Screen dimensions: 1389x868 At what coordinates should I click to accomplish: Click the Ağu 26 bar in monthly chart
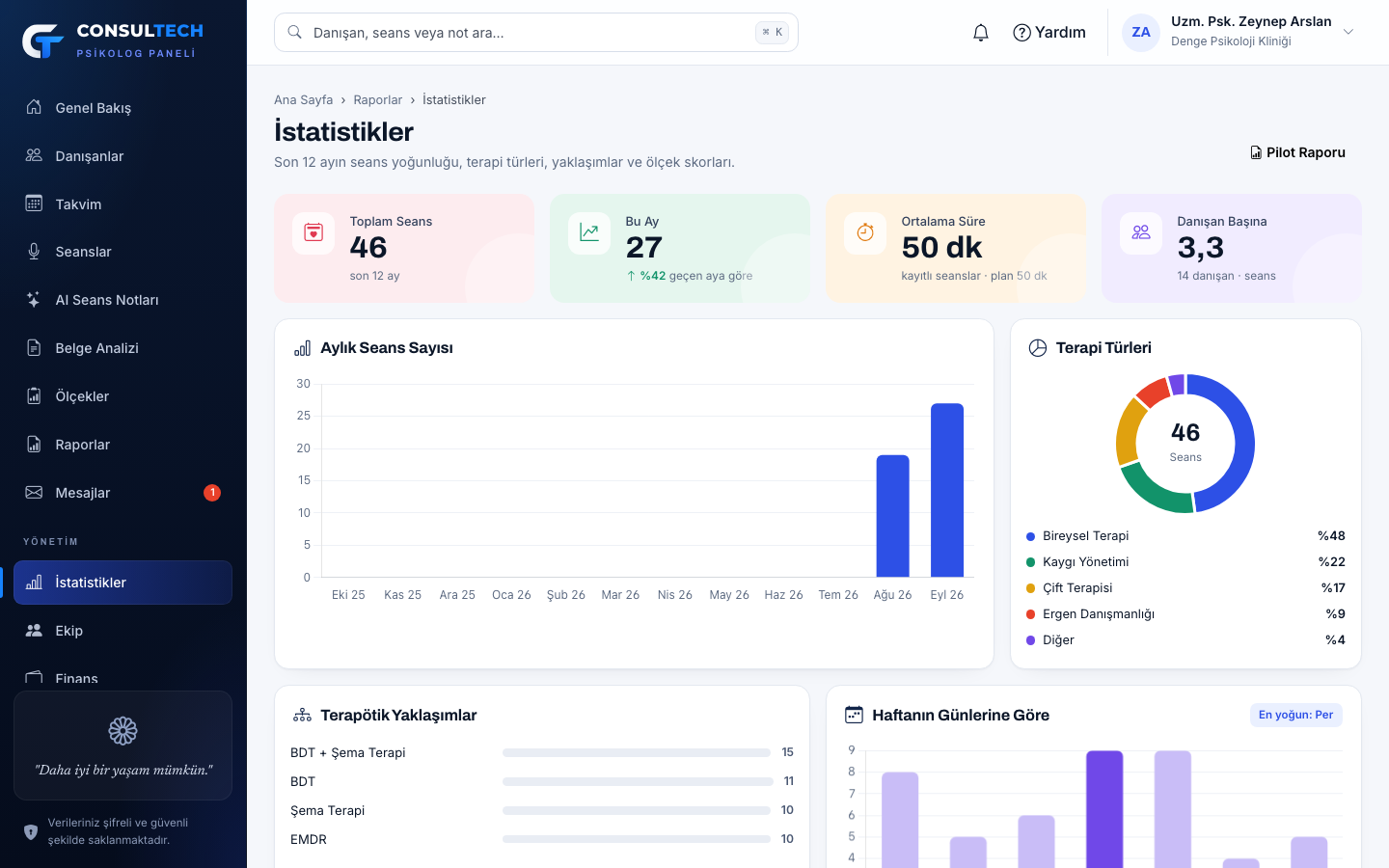[x=892, y=516]
